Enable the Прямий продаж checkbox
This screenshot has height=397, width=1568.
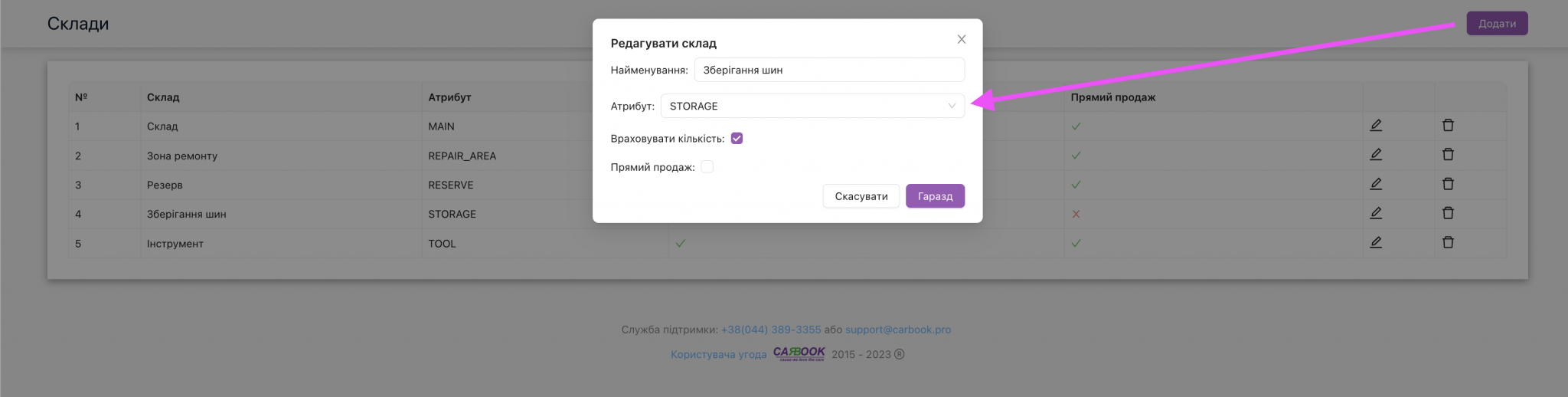coord(707,167)
